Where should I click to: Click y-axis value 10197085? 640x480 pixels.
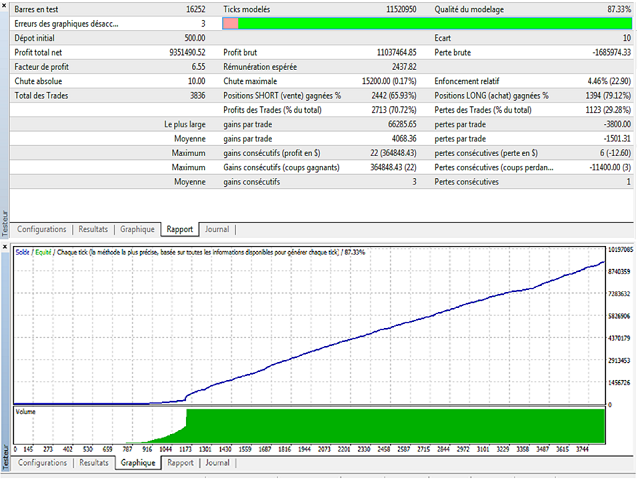(620, 249)
